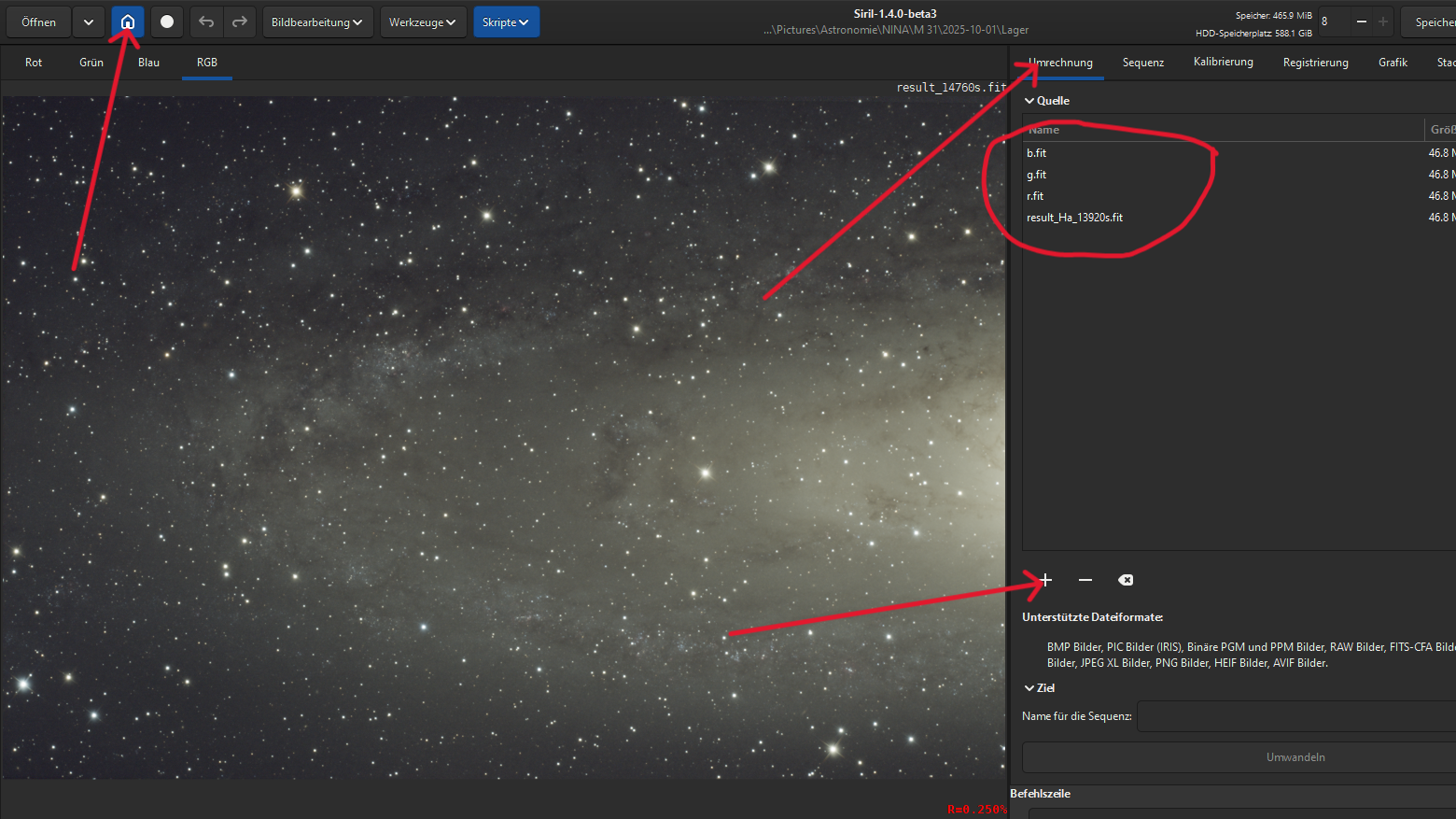Open the Werkzeuge dropdown menu

coord(422,21)
